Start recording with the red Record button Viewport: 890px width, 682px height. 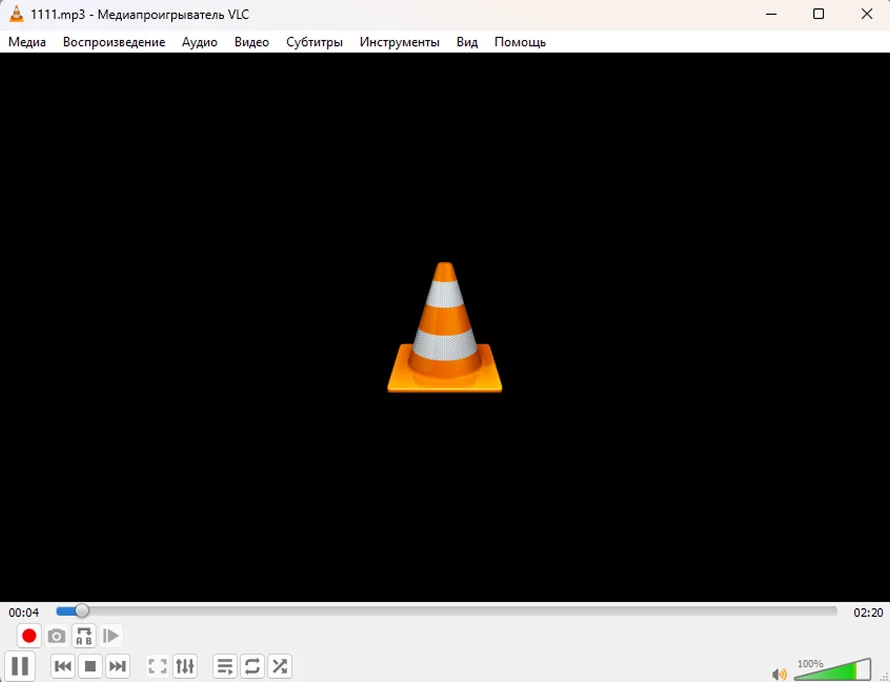coord(29,635)
